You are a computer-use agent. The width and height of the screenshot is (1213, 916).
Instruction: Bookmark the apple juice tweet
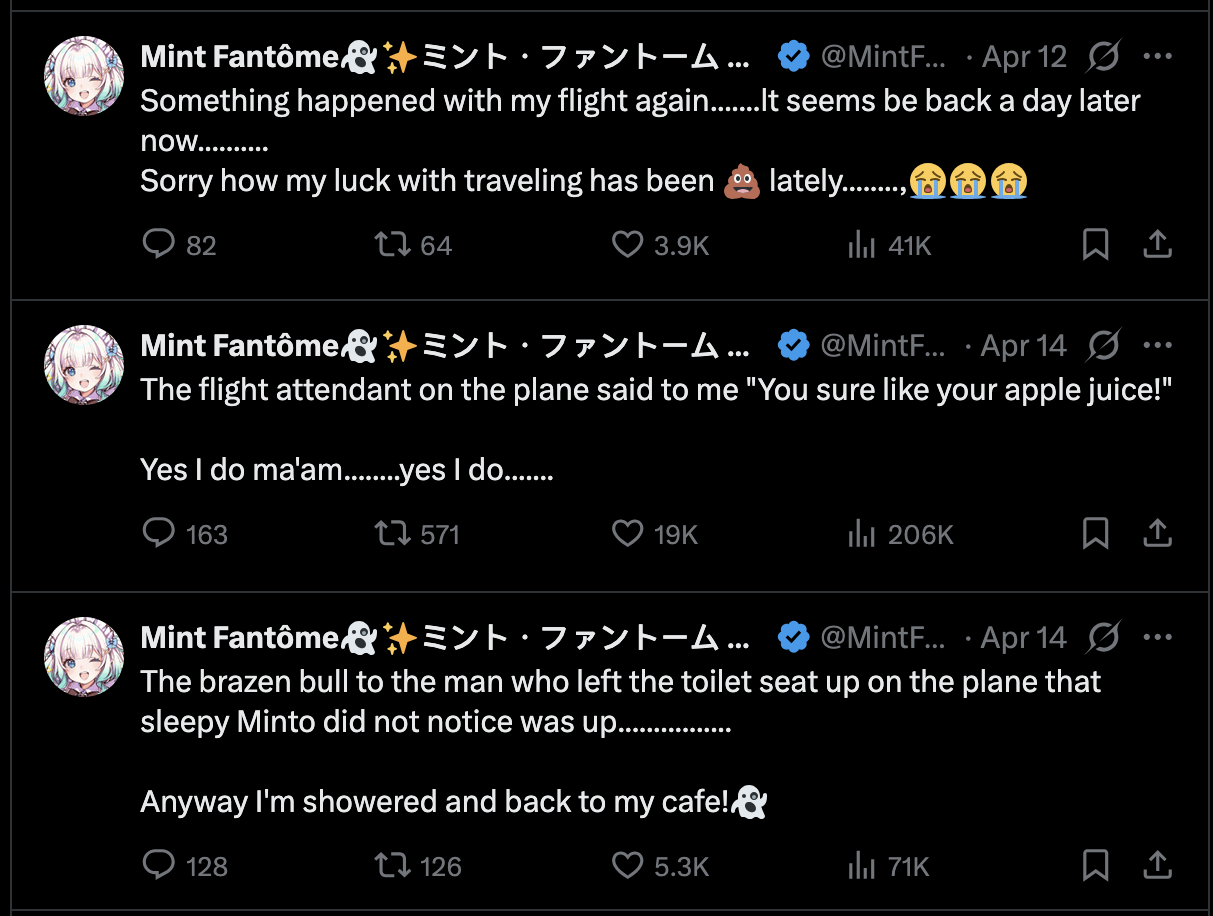pyautogui.click(x=1096, y=534)
